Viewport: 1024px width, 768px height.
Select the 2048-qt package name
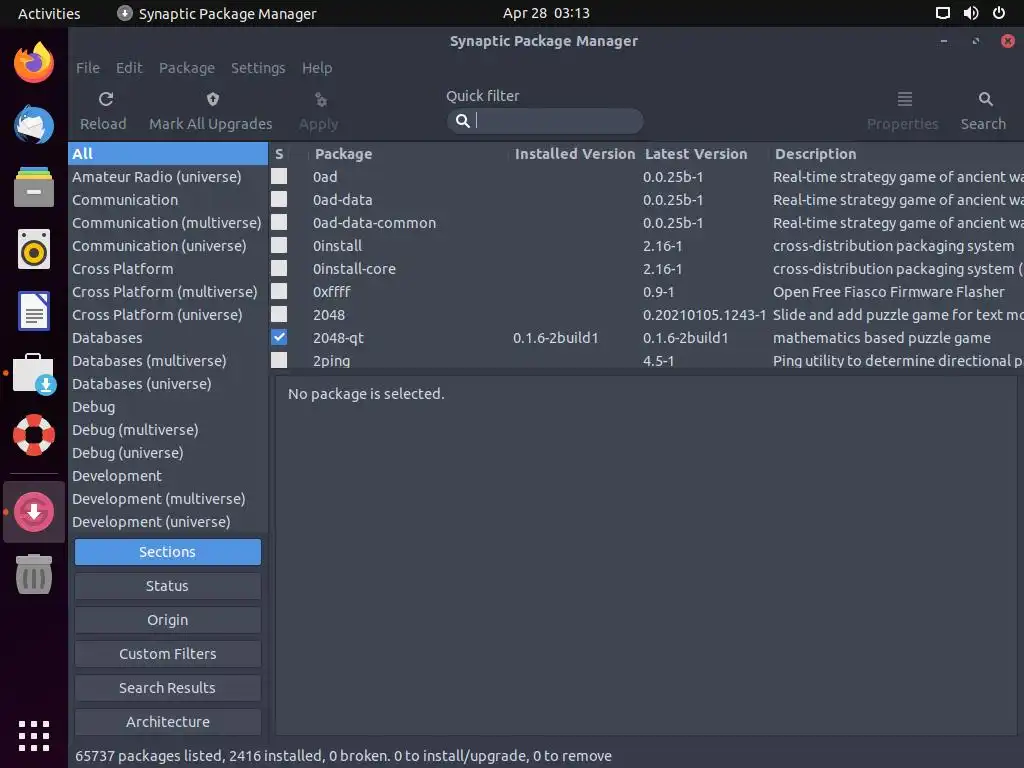(x=338, y=338)
